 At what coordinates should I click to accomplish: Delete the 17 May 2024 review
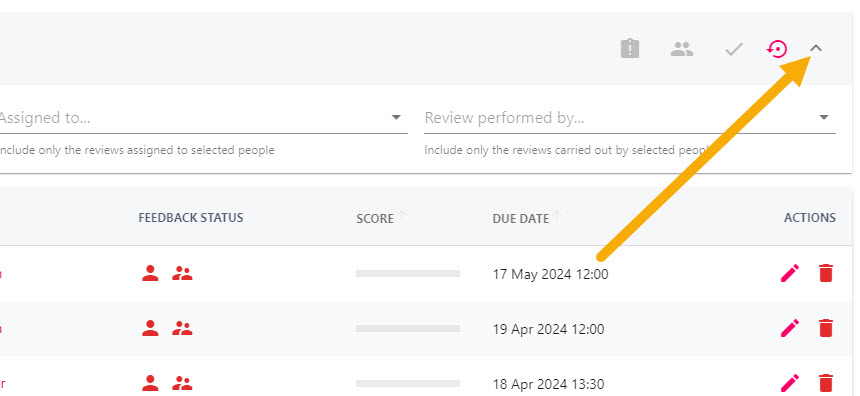point(825,273)
